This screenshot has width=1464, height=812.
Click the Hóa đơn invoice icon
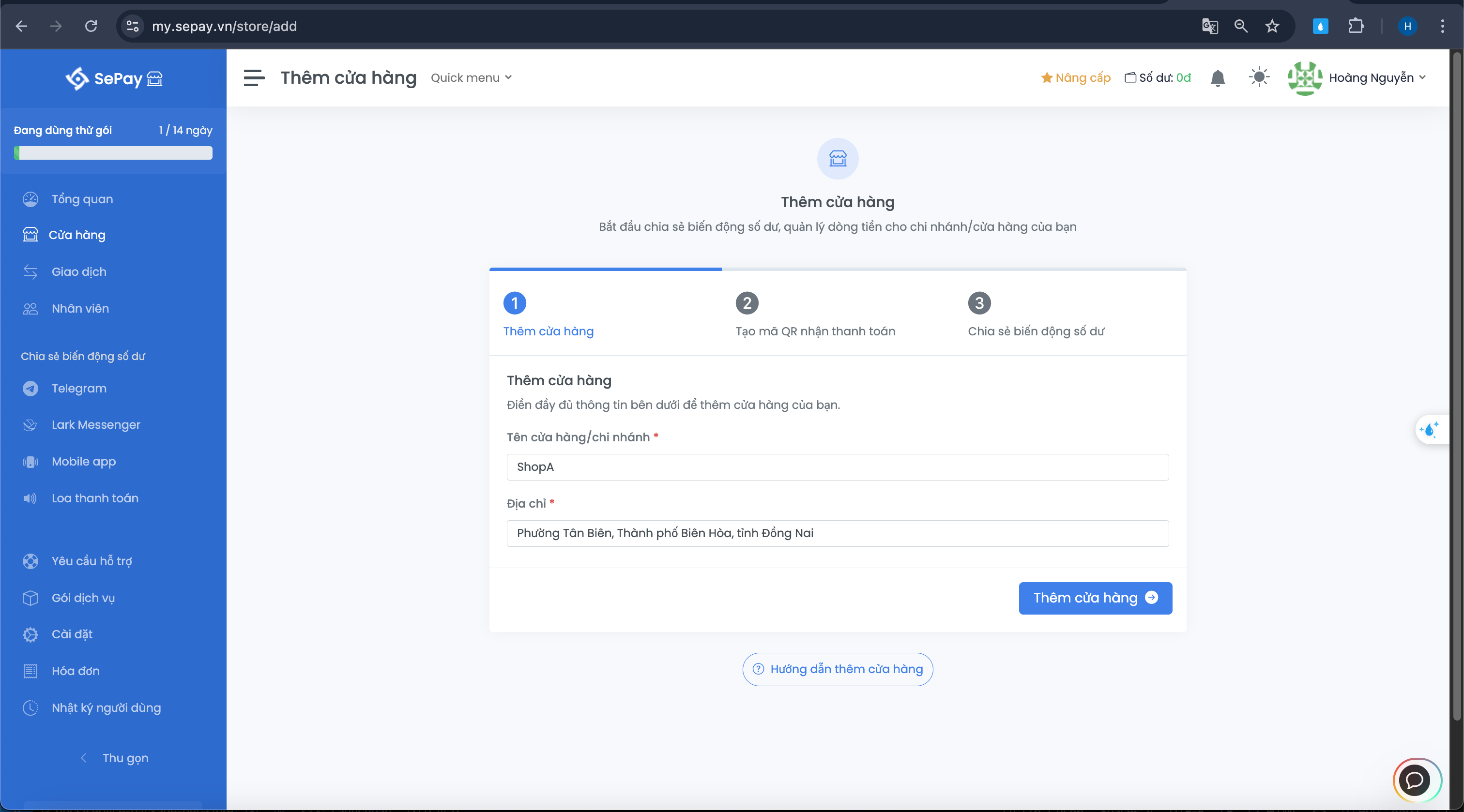pyautogui.click(x=30, y=671)
